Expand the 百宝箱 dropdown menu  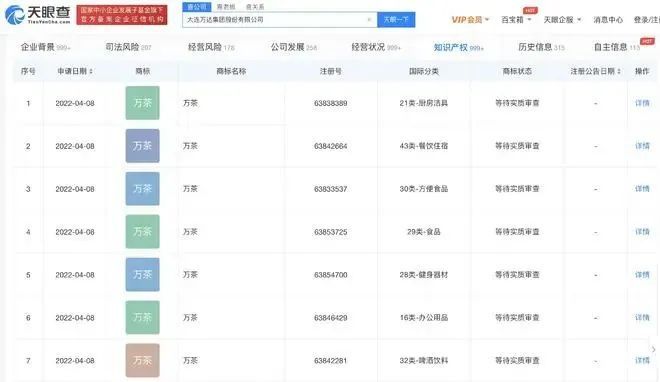(516, 20)
